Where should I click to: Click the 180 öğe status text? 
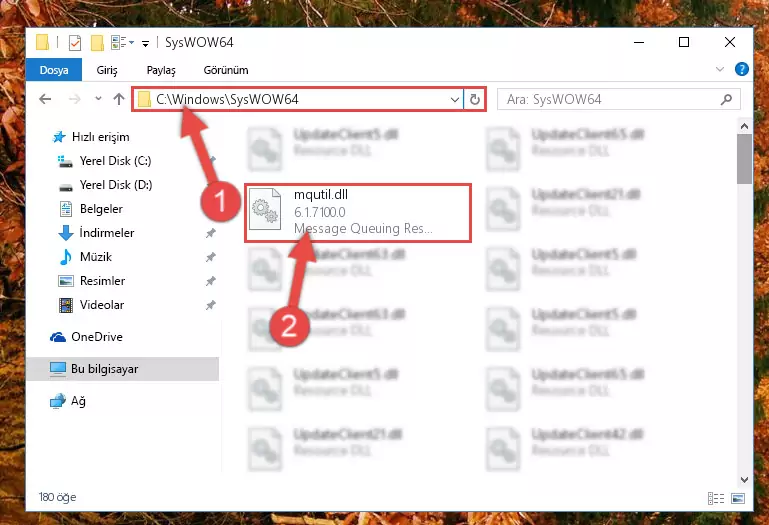click(x=57, y=498)
